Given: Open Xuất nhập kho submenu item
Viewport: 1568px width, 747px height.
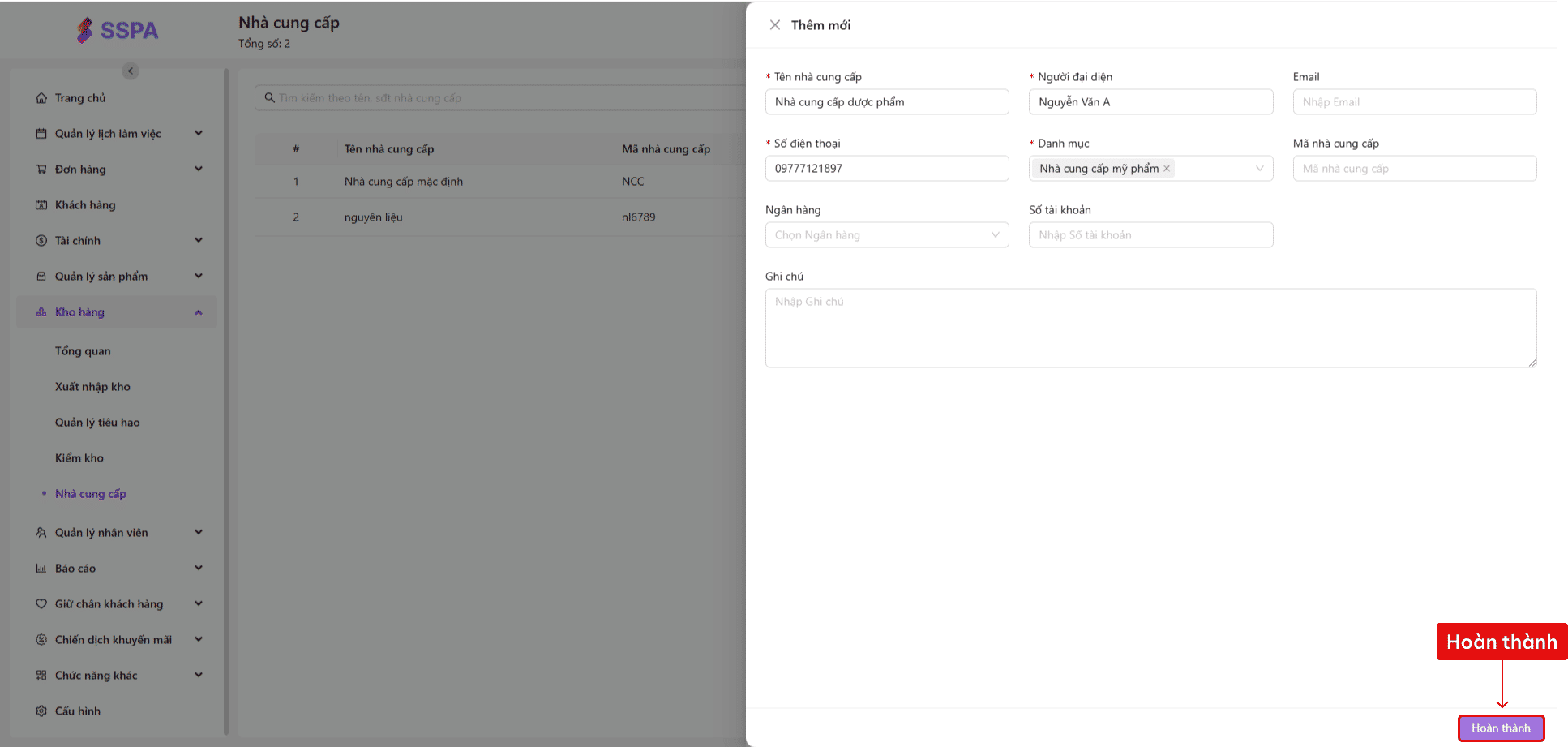Looking at the screenshot, I should pos(92,387).
